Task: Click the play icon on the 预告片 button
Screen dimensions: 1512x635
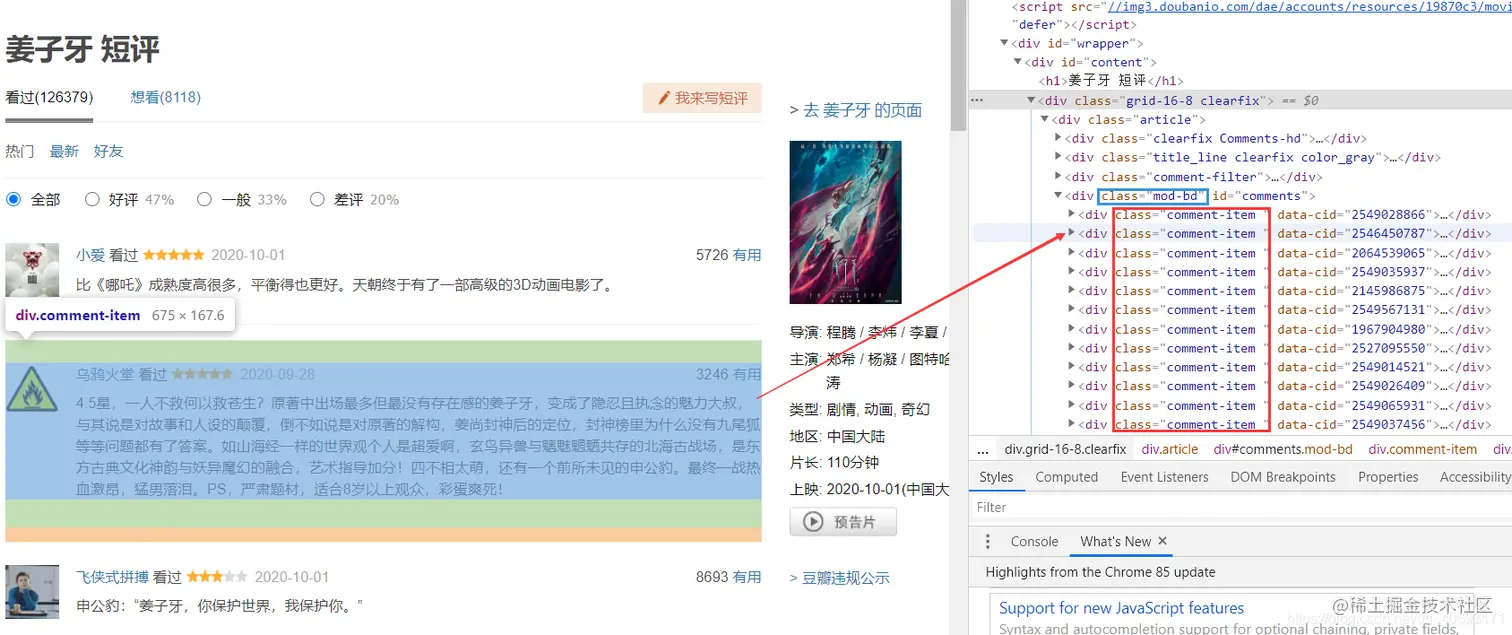Action: [813, 521]
